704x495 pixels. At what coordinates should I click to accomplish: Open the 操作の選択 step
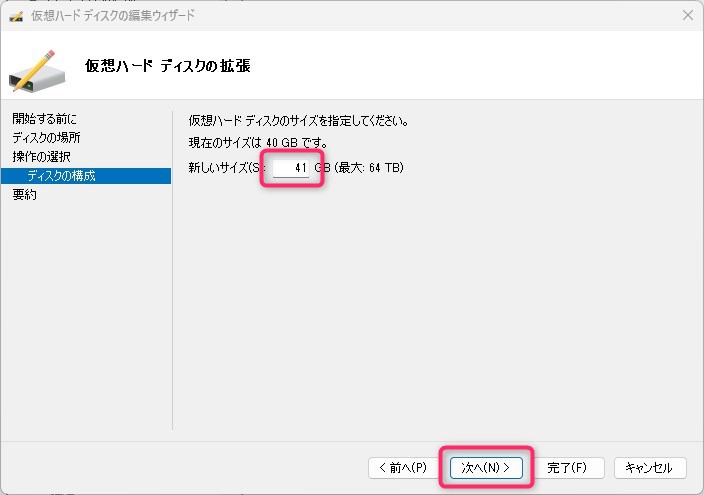tap(41, 157)
